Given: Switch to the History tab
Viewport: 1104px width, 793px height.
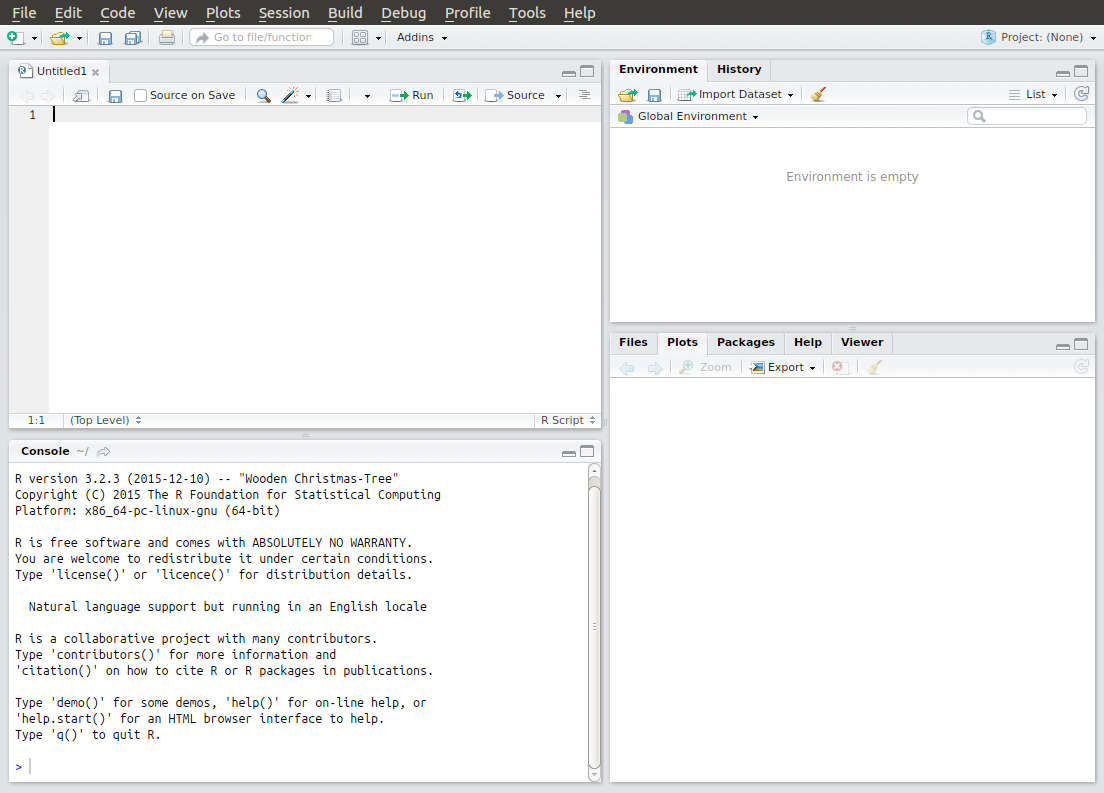Looking at the screenshot, I should coord(739,69).
